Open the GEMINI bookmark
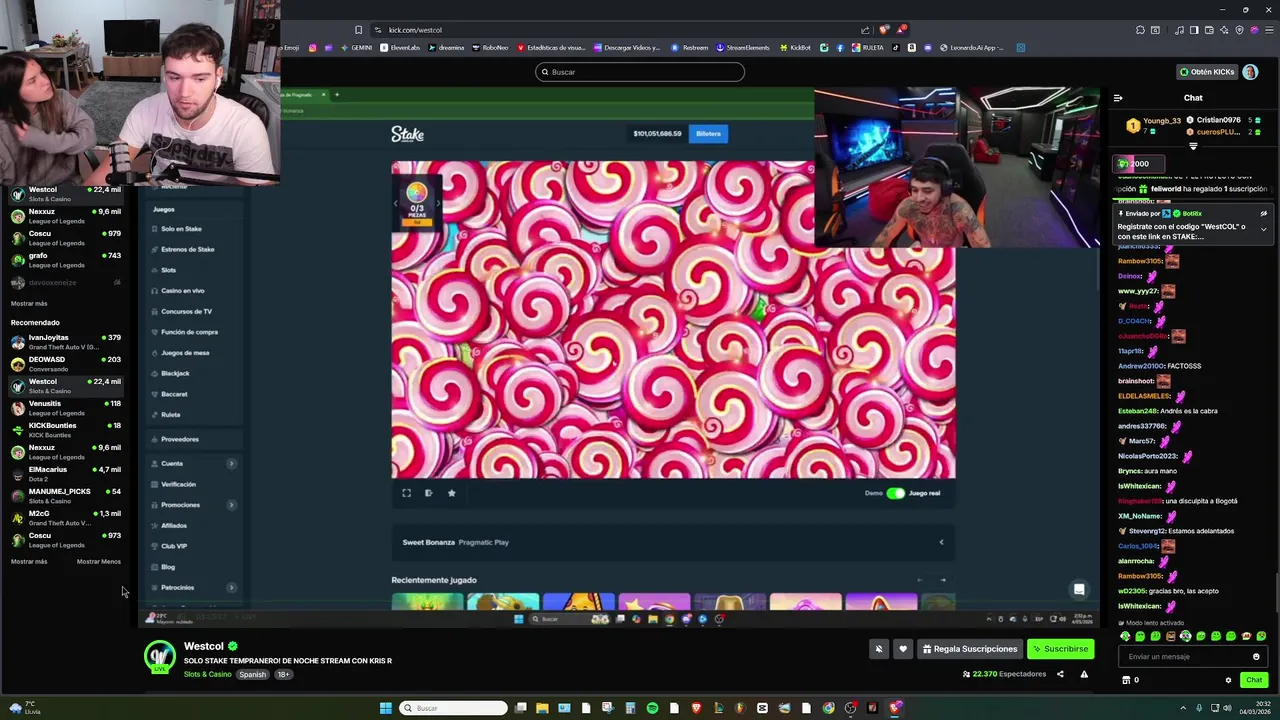This screenshot has width=1280, height=720. coord(356,48)
